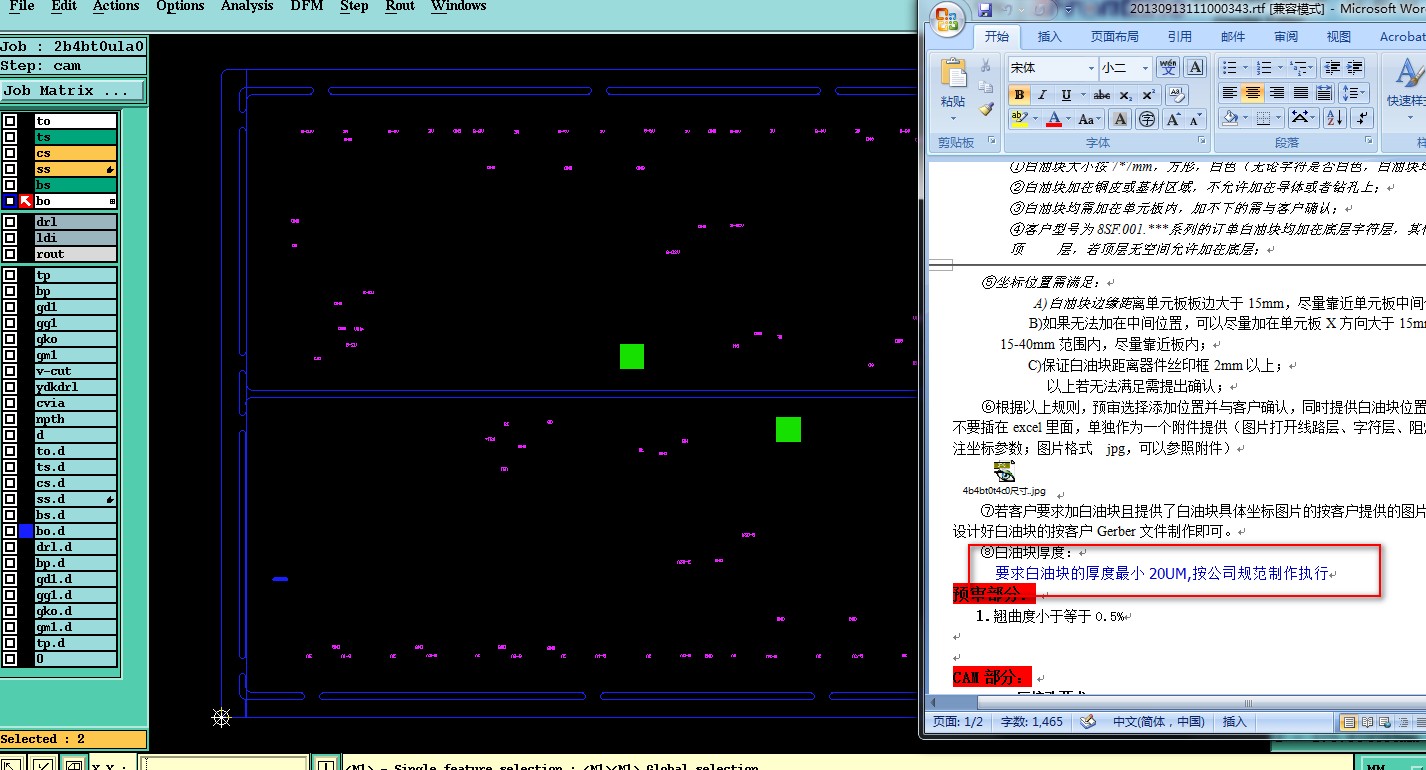Image resolution: width=1426 pixels, height=770 pixels.
Task: Increase paragraph indent in Word
Action: 1356,67
